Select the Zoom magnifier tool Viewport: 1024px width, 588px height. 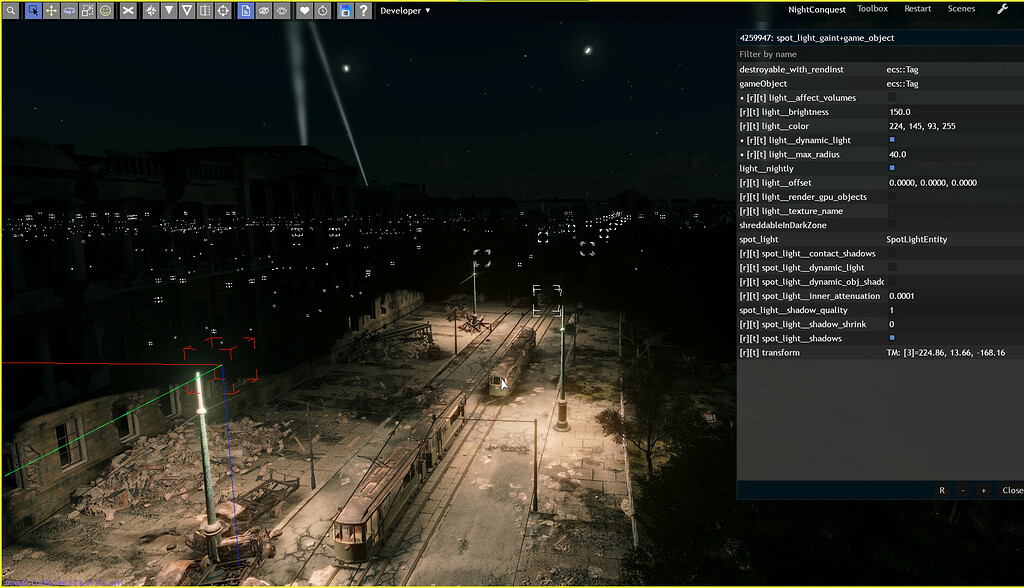click(x=11, y=11)
